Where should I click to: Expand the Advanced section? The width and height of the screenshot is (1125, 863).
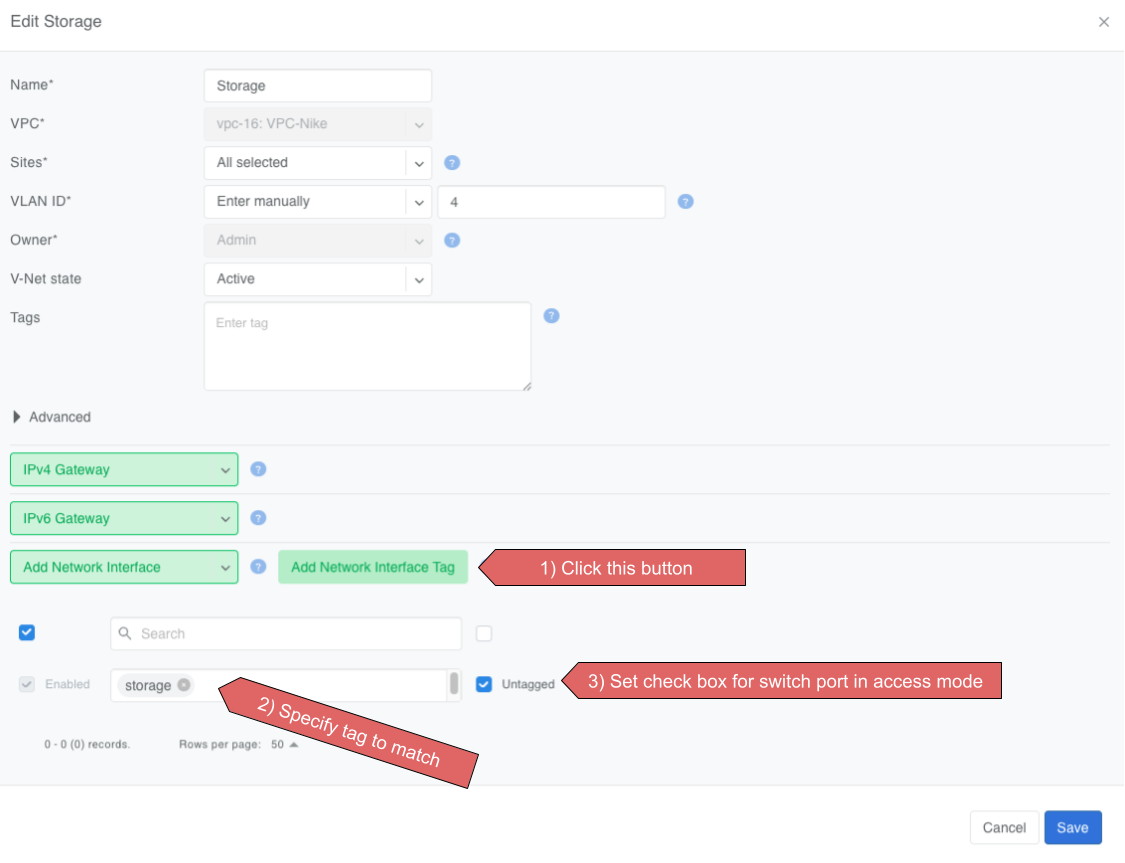click(50, 417)
